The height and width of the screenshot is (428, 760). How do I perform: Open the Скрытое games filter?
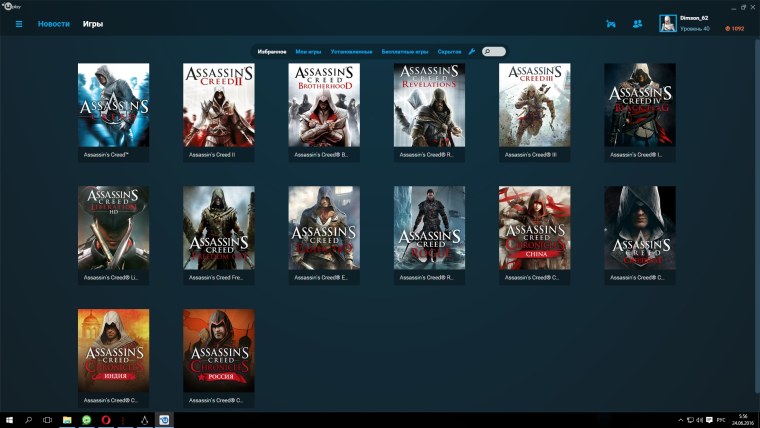[x=449, y=51]
